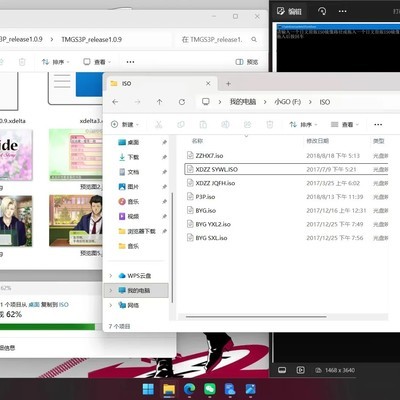
Task: Open 视频 in the quick access sidebar
Action: [133, 216]
